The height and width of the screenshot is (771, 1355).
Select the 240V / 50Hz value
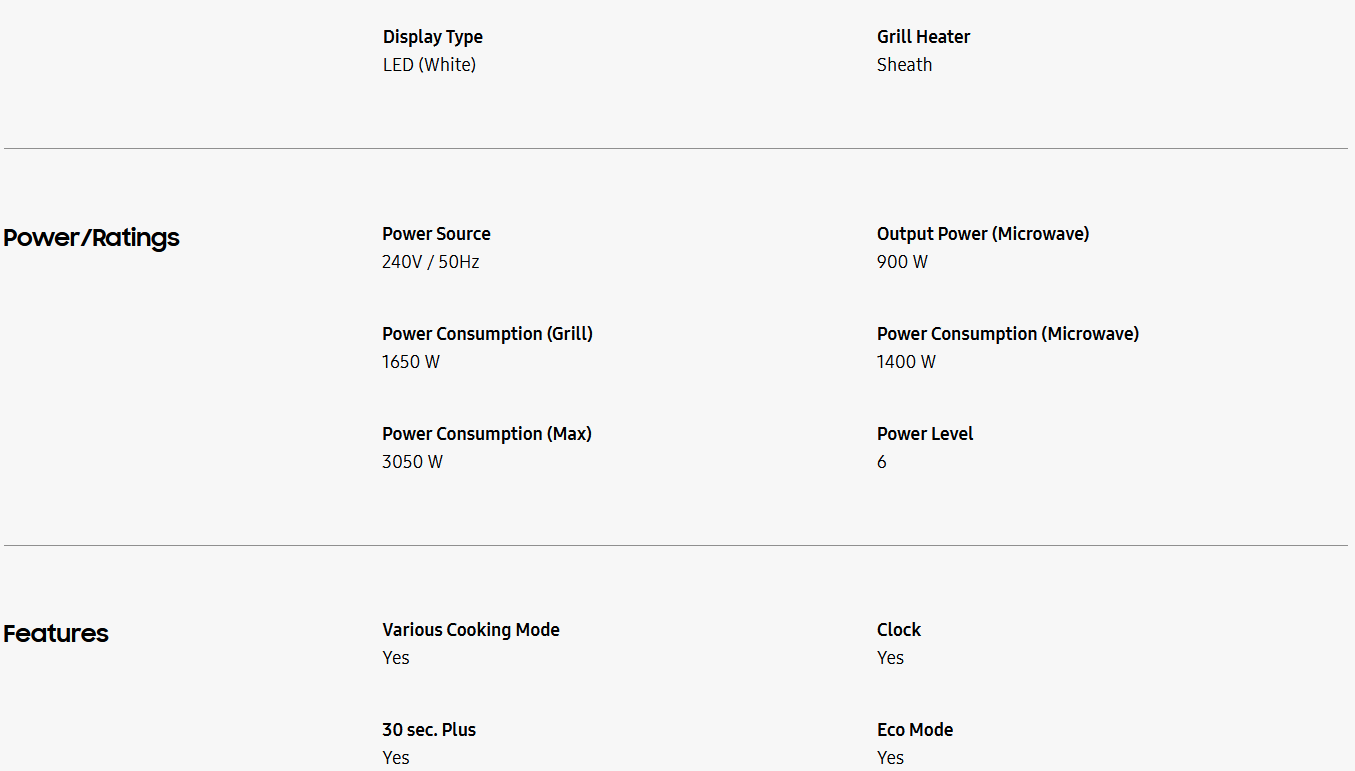point(430,262)
